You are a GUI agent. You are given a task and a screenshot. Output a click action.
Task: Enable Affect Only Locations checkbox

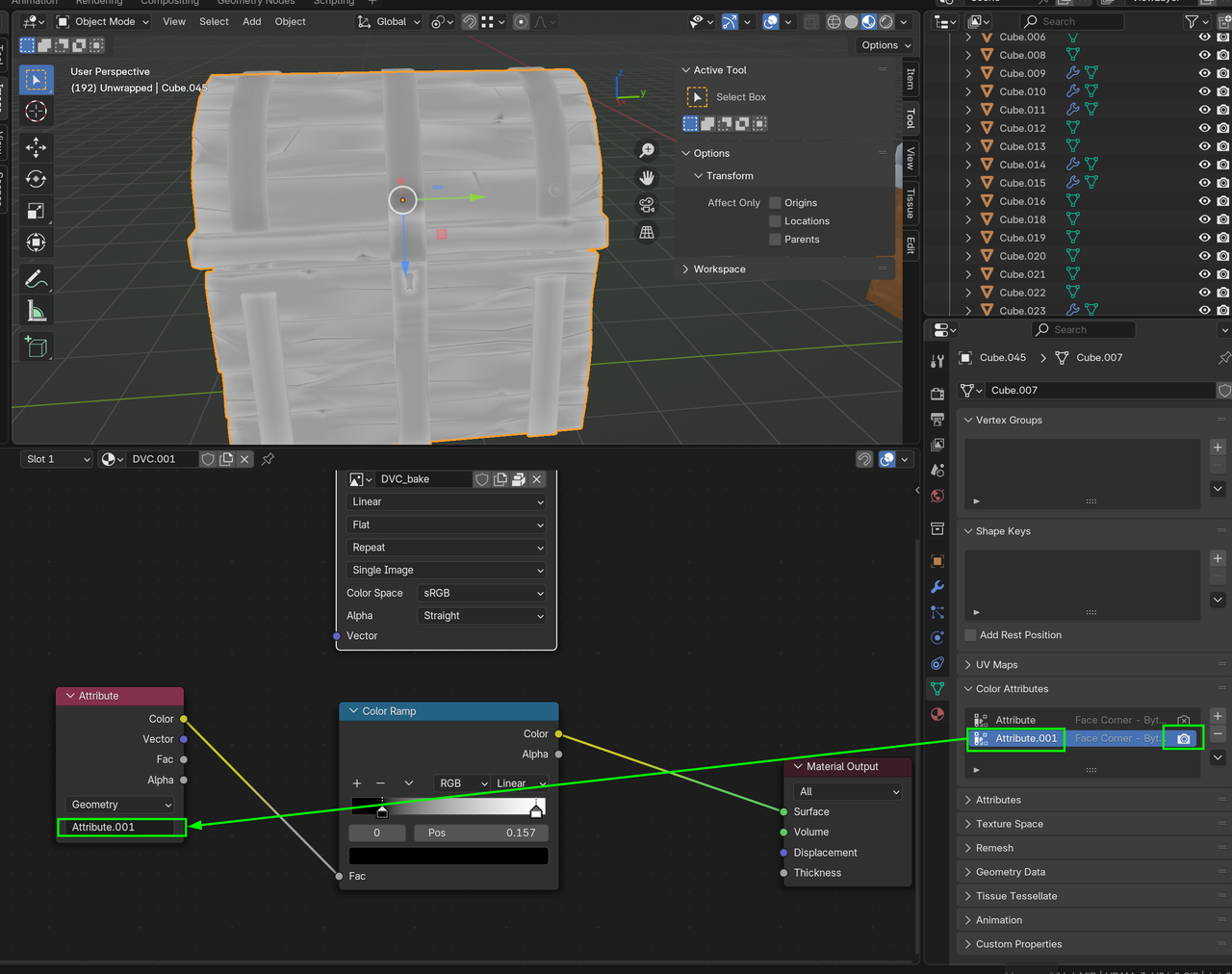(775, 221)
